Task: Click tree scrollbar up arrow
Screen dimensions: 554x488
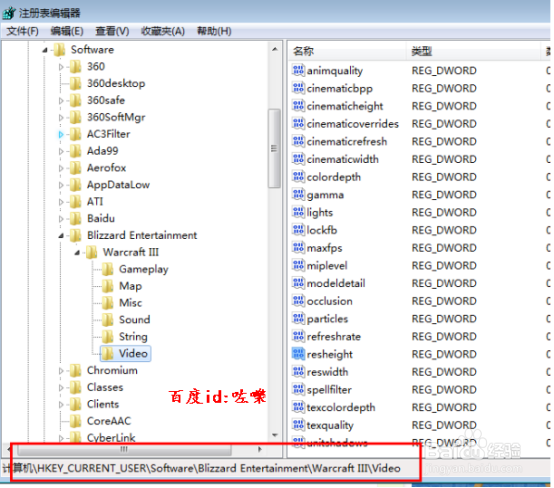Action: (x=275, y=49)
